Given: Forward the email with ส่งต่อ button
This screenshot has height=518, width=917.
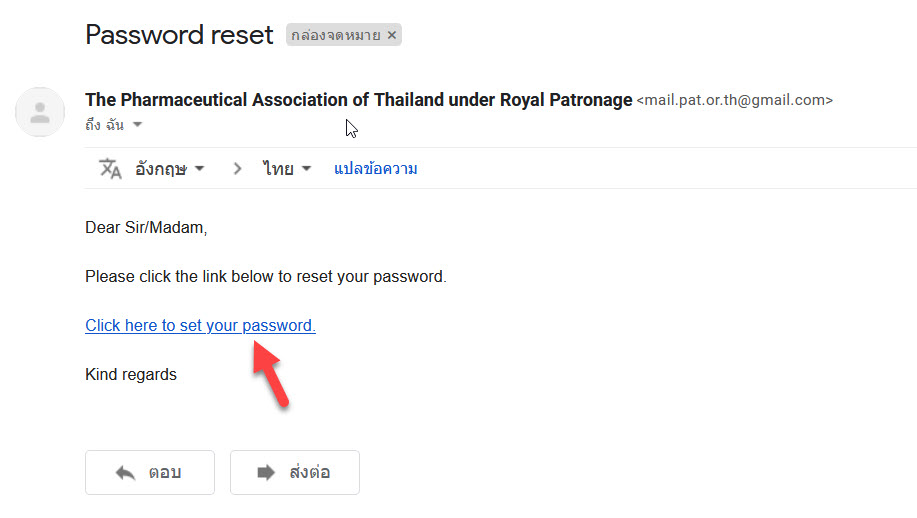Looking at the screenshot, I should [x=295, y=472].
